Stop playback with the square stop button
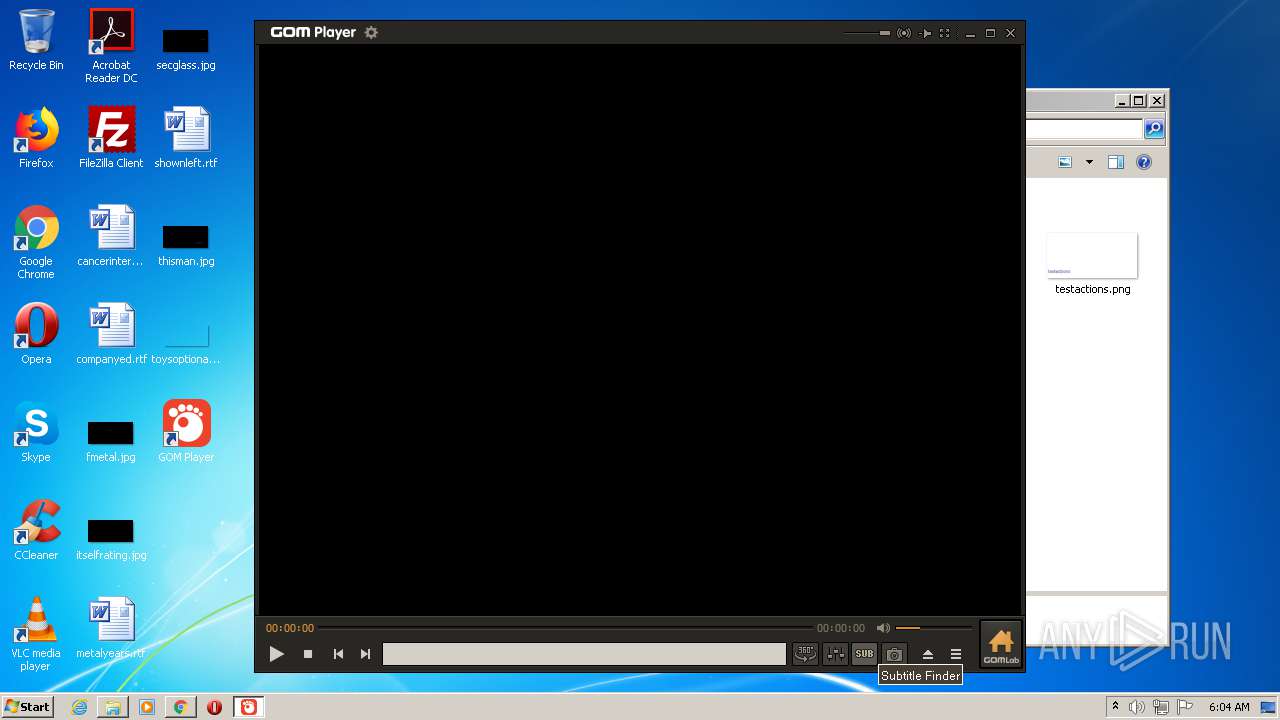The width and height of the screenshot is (1280, 720). click(x=308, y=654)
